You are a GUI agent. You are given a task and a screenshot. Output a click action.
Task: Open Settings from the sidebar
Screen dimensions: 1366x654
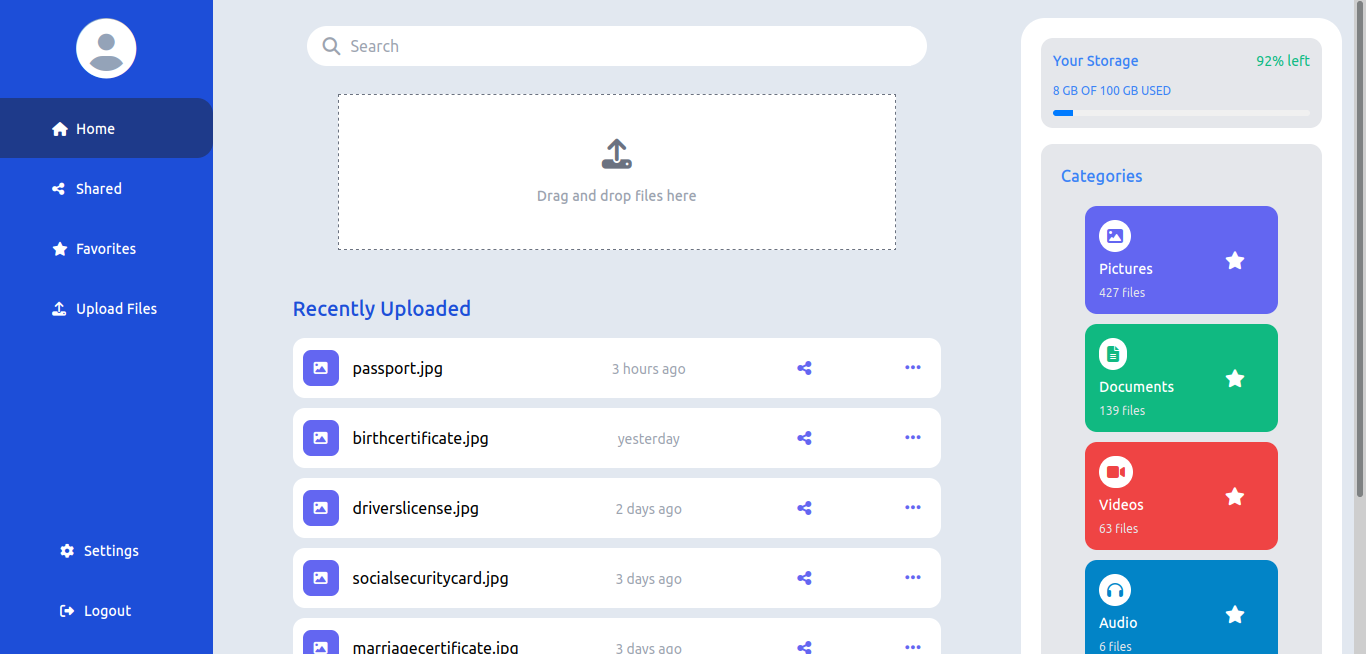[98, 550]
